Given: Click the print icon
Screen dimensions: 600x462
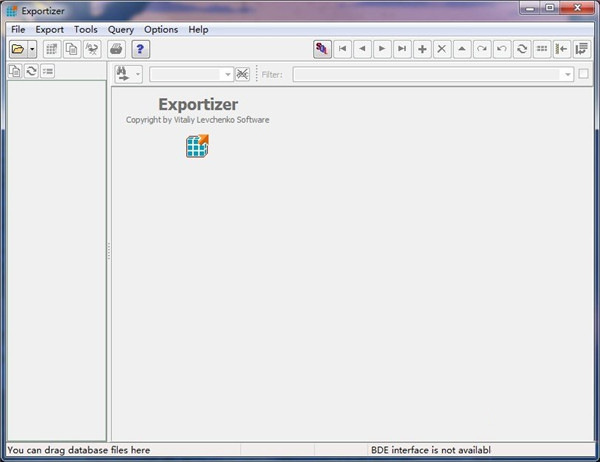Looking at the screenshot, I should 116,49.
